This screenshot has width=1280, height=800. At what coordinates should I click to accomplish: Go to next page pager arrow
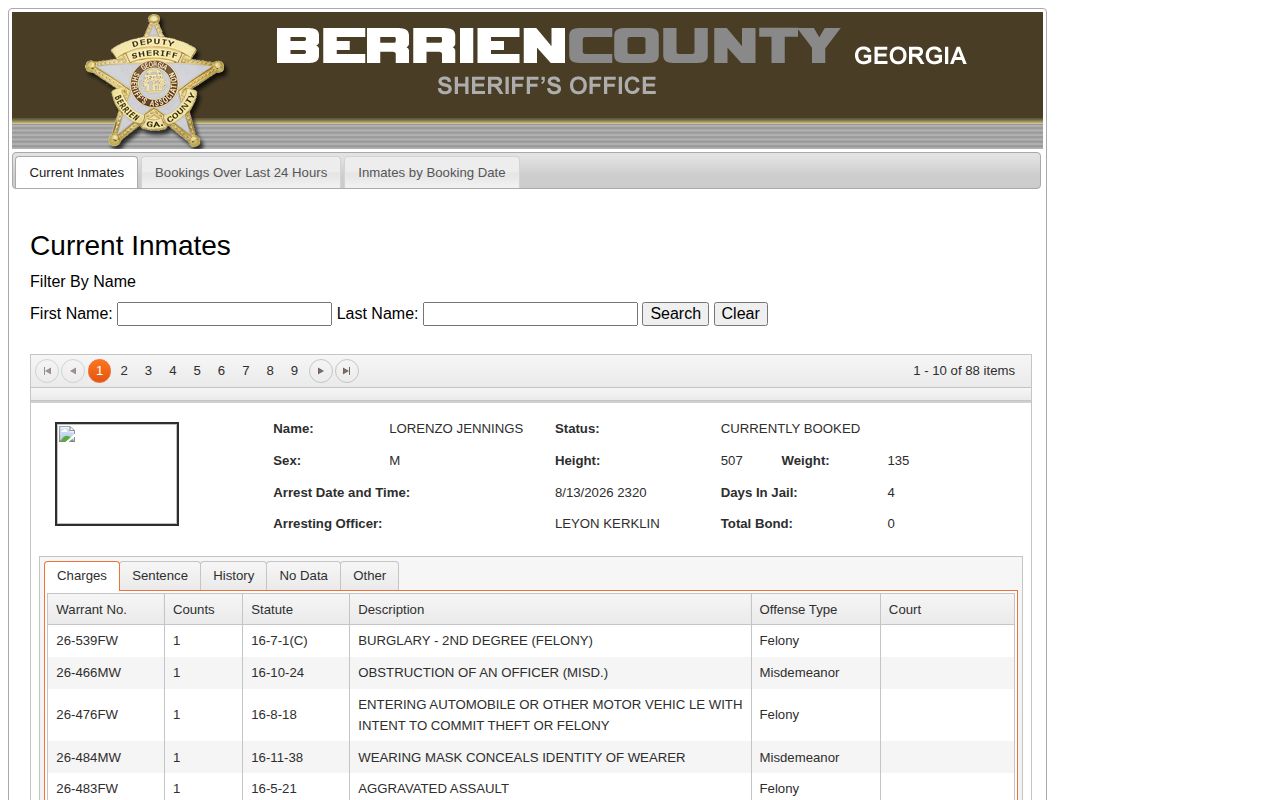[x=321, y=371]
